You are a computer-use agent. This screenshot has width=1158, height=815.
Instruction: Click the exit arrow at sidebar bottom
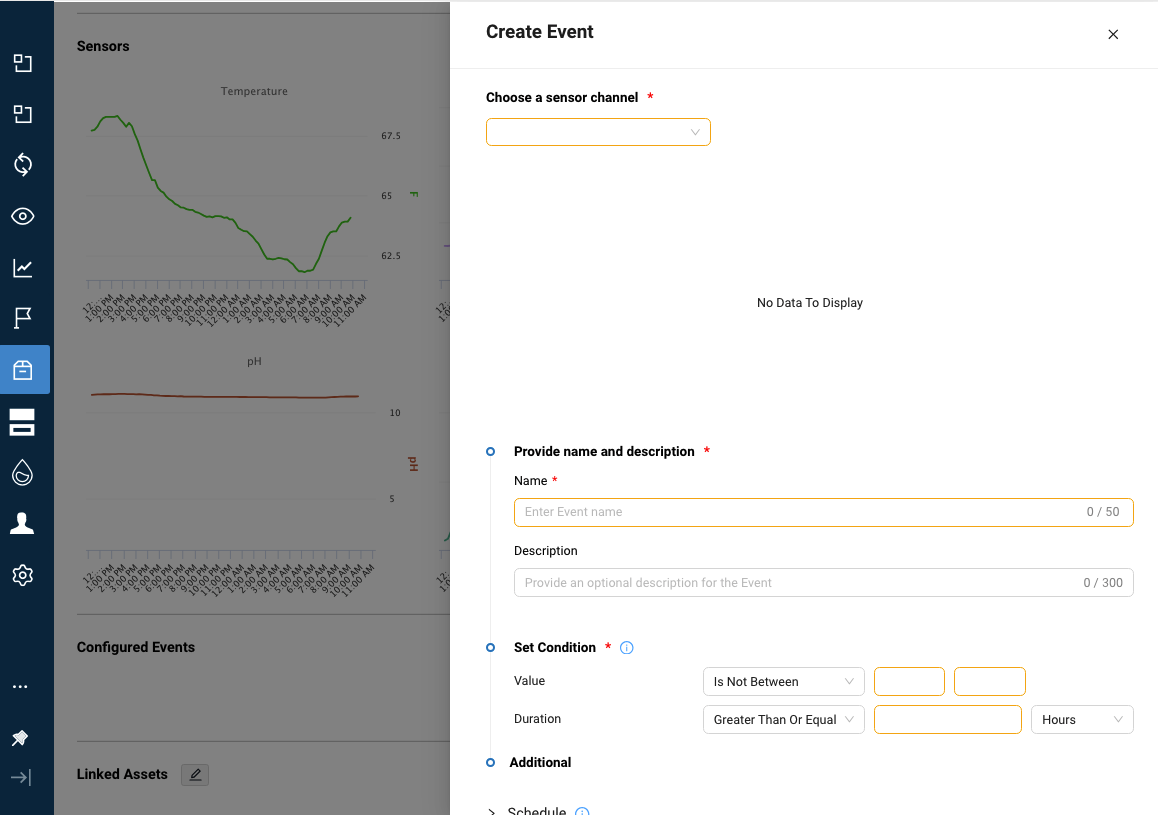click(22, 777)
